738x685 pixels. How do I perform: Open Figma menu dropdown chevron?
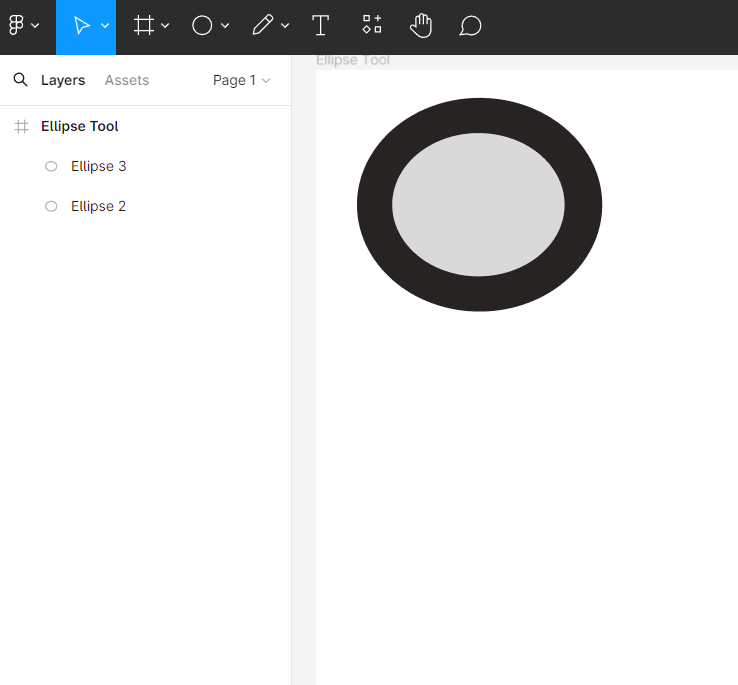coord(35,26)
